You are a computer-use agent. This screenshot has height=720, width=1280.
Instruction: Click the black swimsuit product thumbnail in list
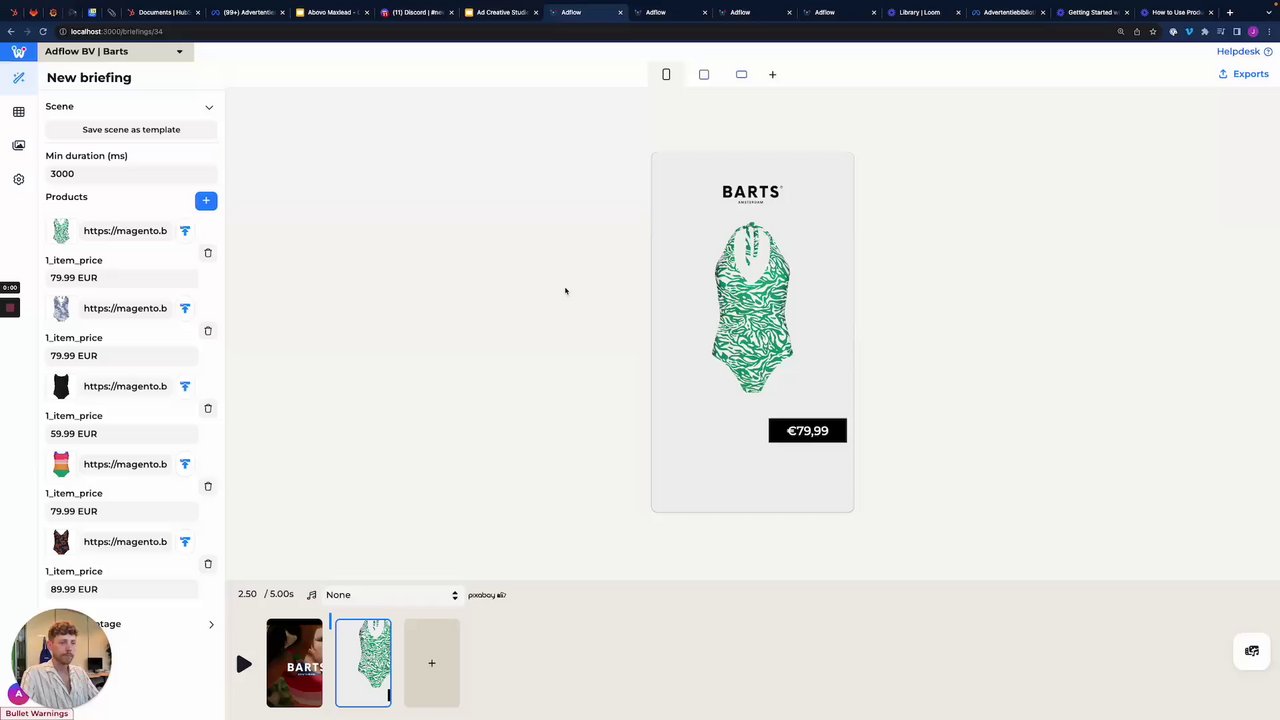point(61,386)
